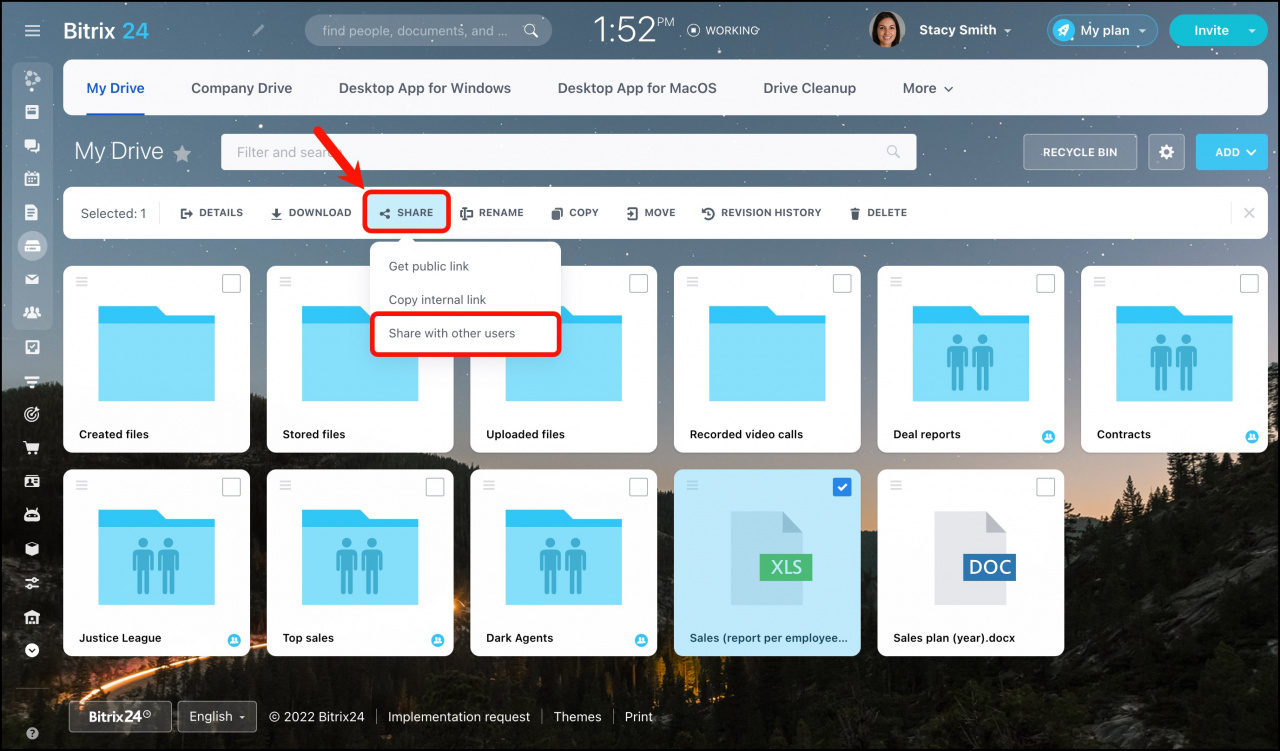Tick checkbox on Sales plan (year).docx
The height and width of the screenshot is (751, 1280).
1045,487
